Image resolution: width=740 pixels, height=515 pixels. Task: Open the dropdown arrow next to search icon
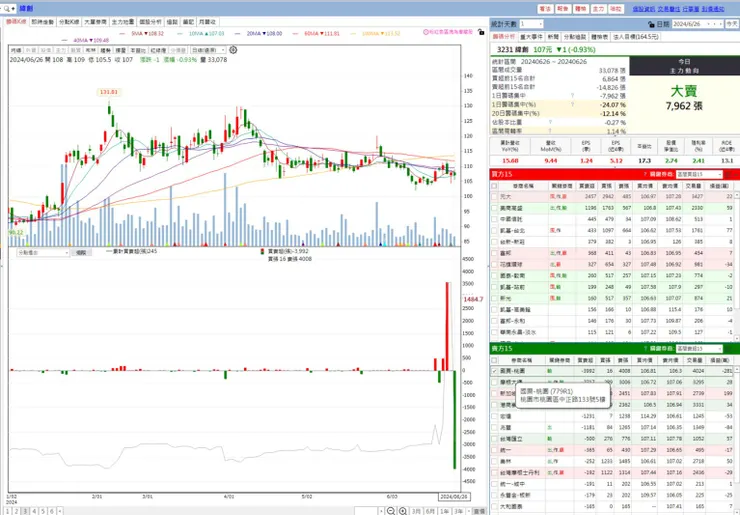click(14, 9)
